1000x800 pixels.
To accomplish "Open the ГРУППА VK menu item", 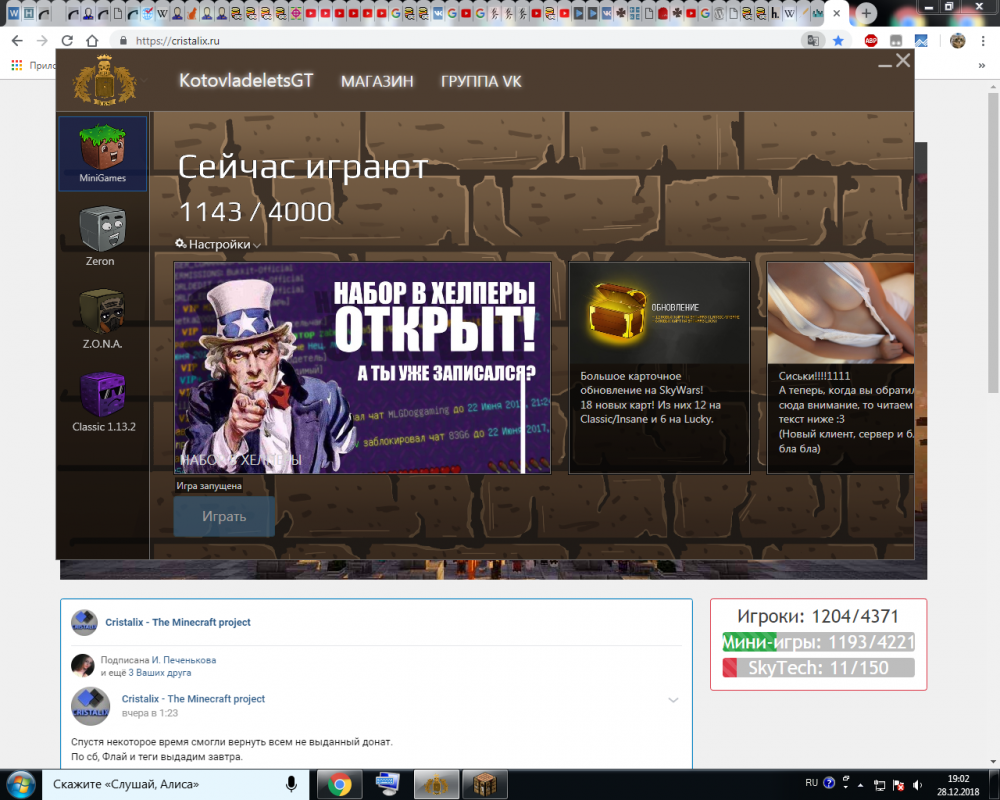I will click(x=481, y=81).
